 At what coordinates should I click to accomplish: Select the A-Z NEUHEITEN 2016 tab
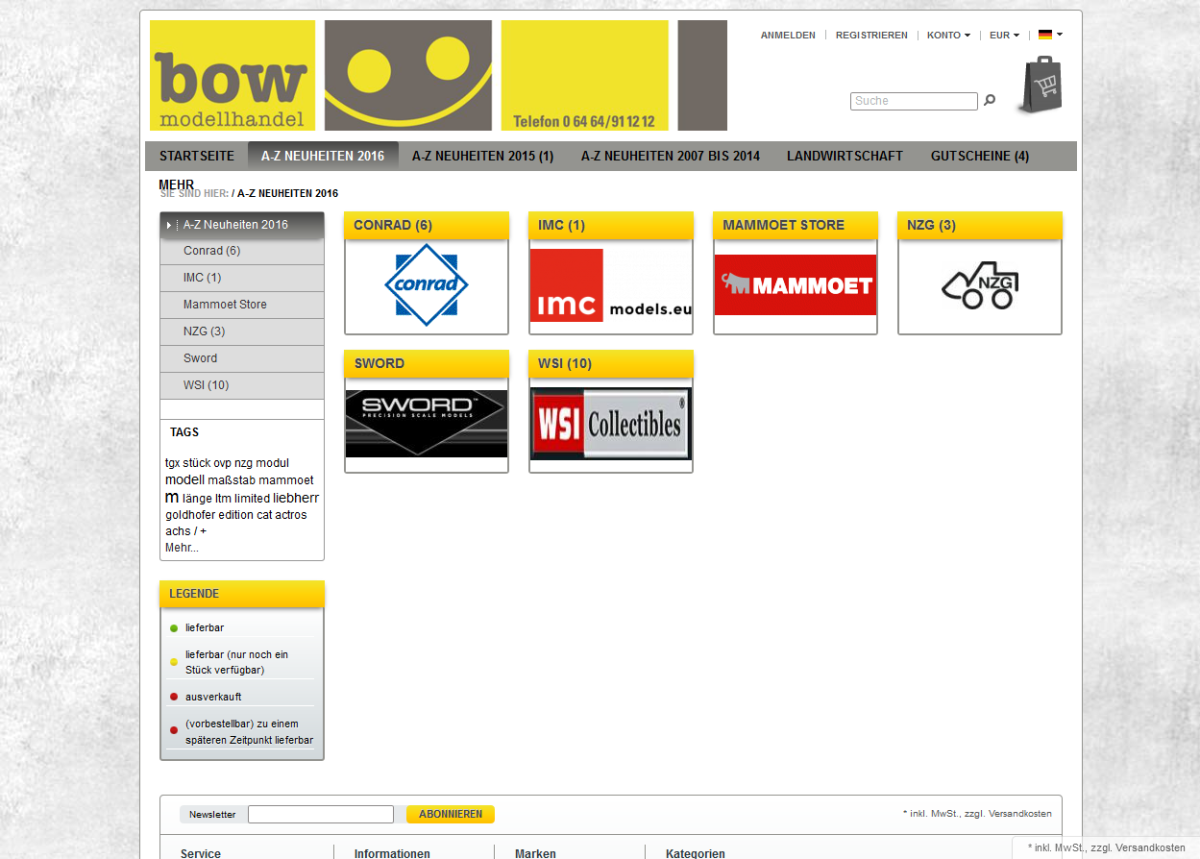(x=323, y=156)
